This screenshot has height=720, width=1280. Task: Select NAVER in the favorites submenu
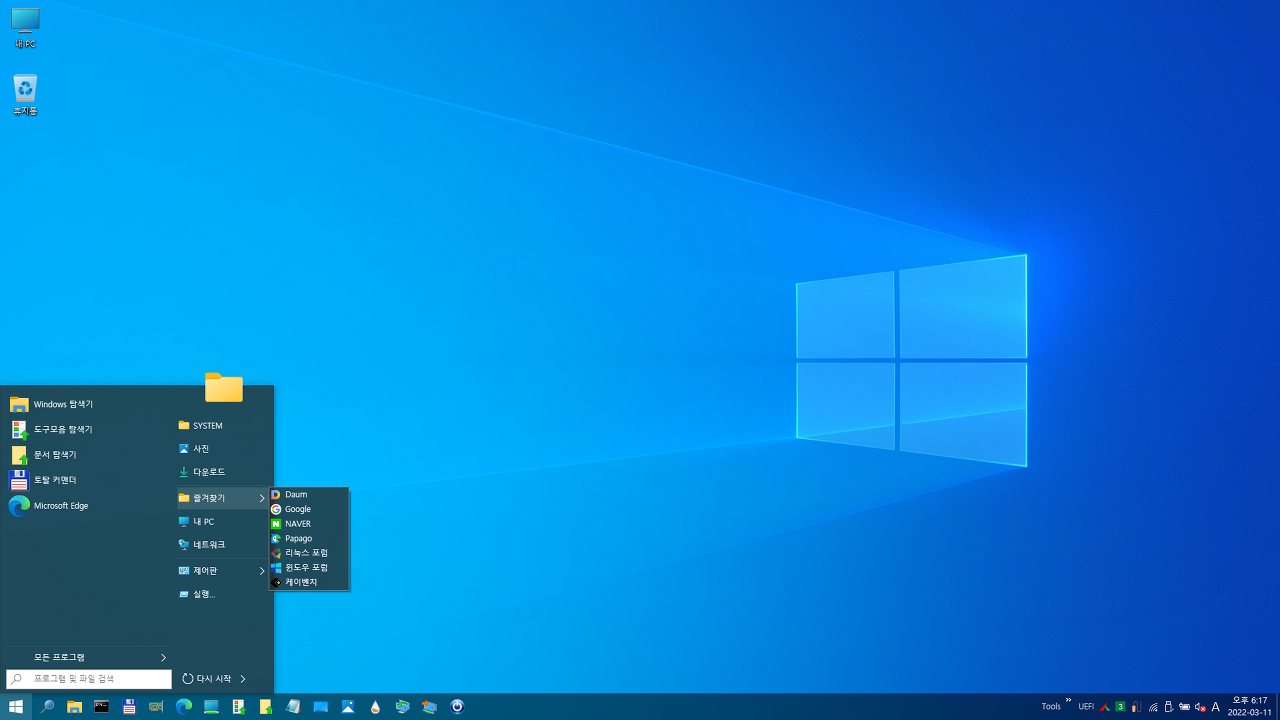tap(309, 524)
